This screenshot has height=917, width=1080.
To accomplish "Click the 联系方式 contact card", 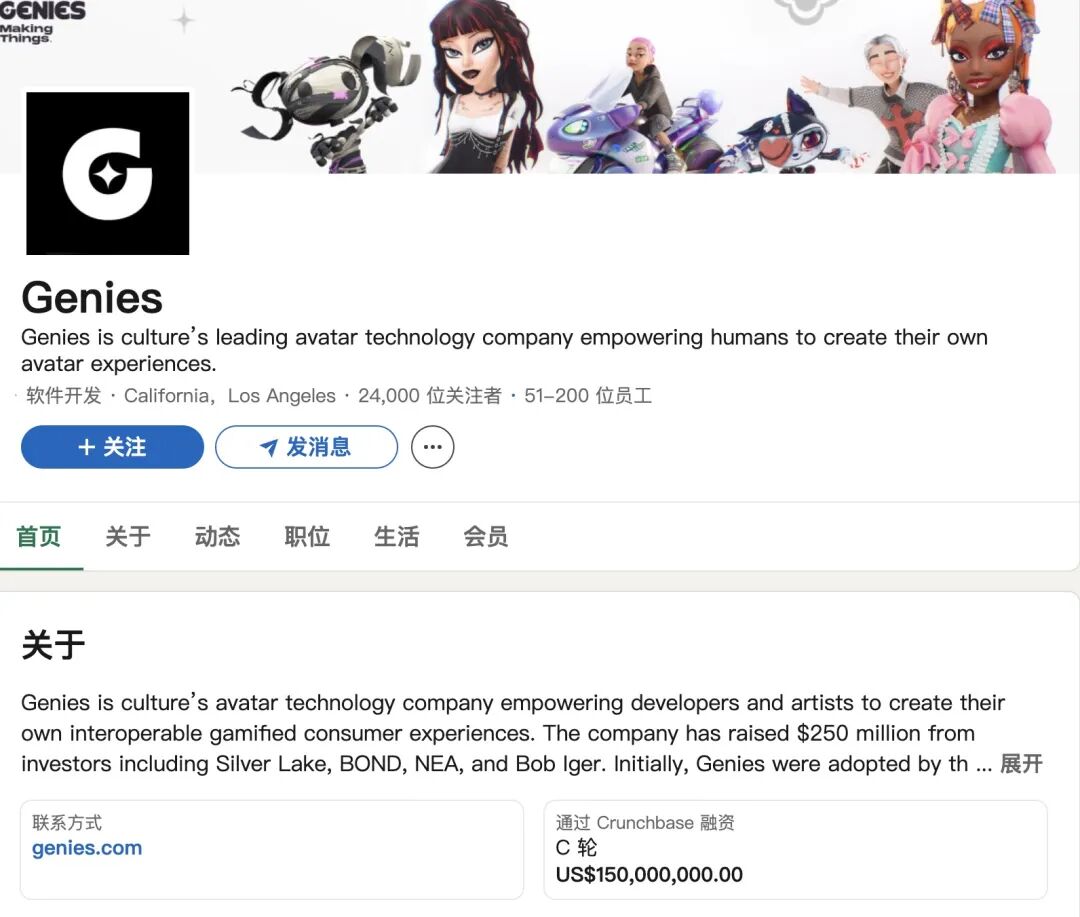I will pos(272,849).
